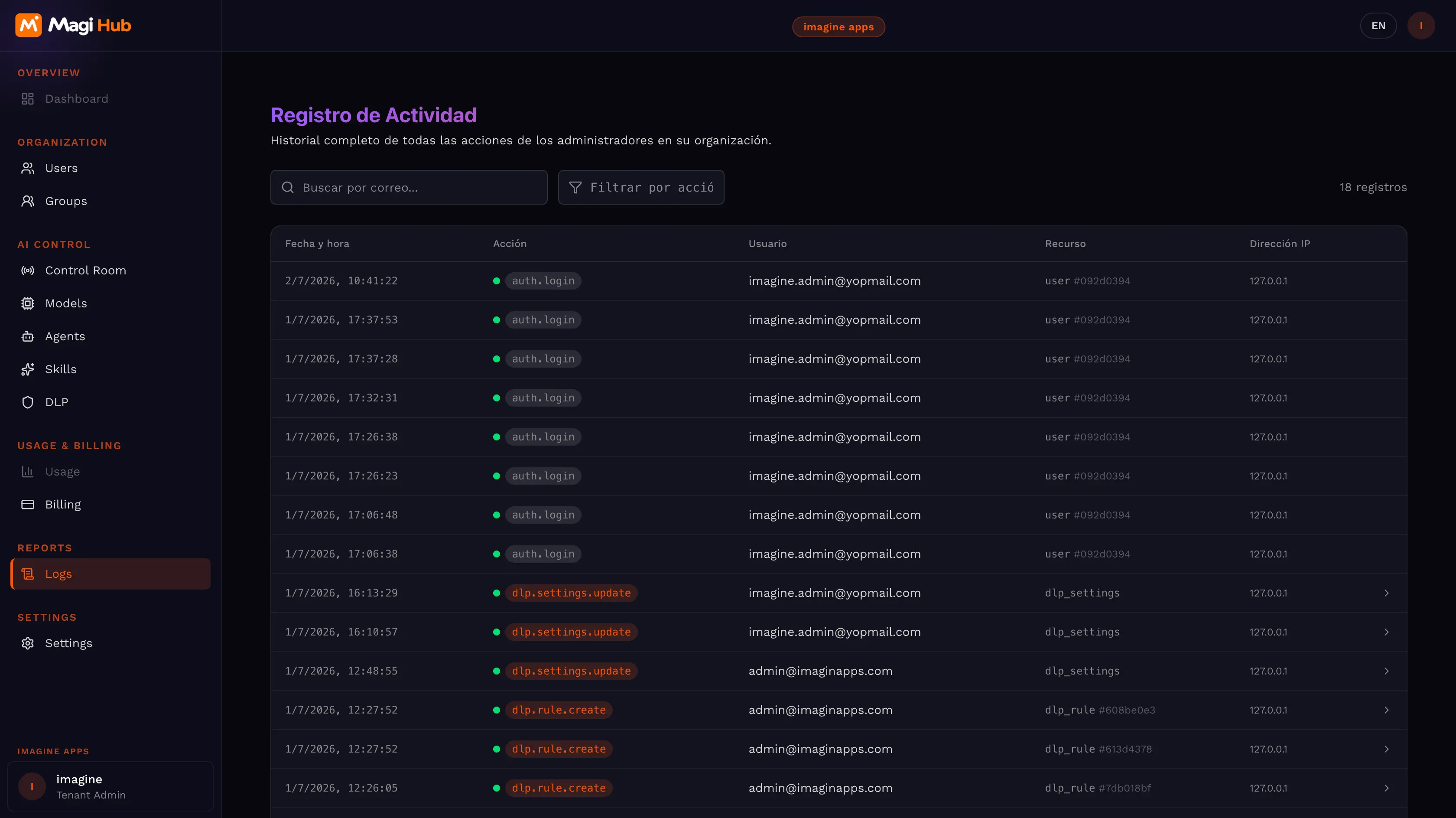
Task: Click the Usage bar chart icon
Action: (28, 472)
